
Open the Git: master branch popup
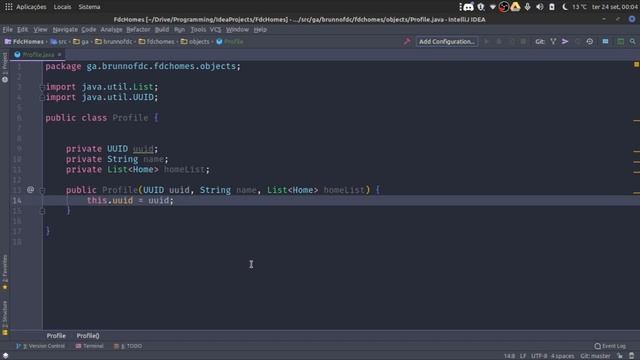point(595,356)
